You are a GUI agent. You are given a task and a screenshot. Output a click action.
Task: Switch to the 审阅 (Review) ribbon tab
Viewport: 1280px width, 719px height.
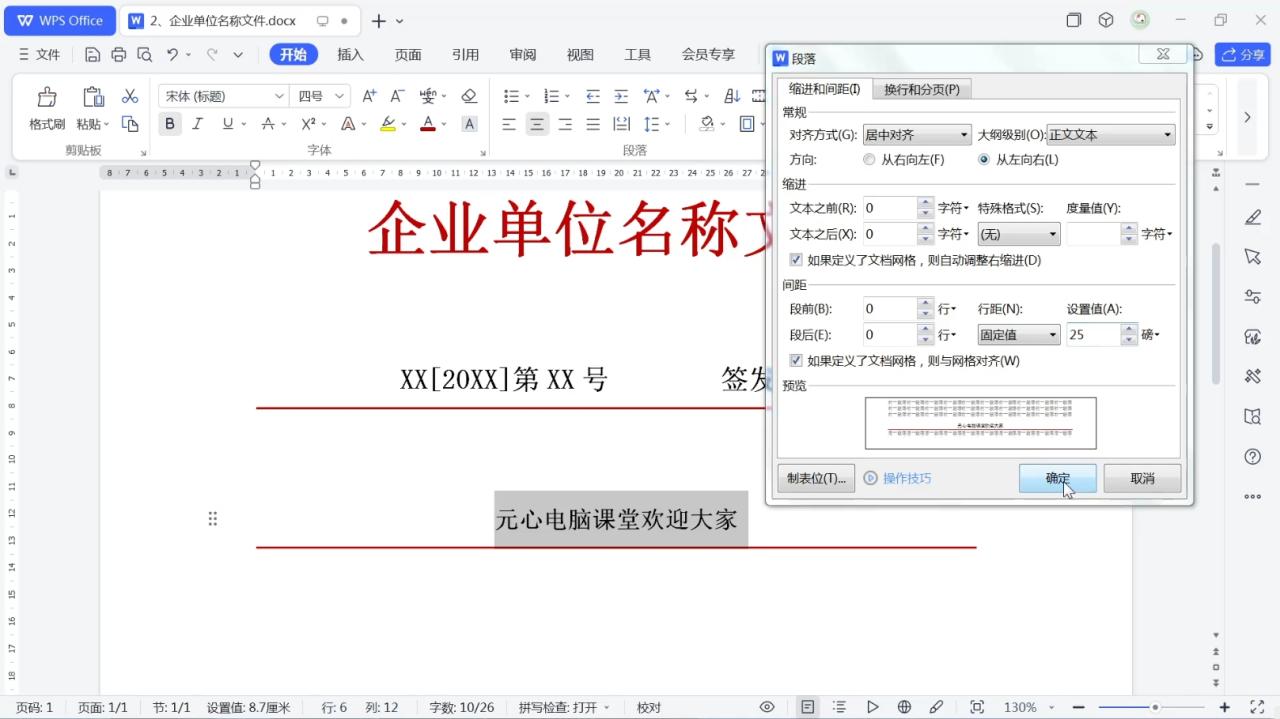point(523,54)
